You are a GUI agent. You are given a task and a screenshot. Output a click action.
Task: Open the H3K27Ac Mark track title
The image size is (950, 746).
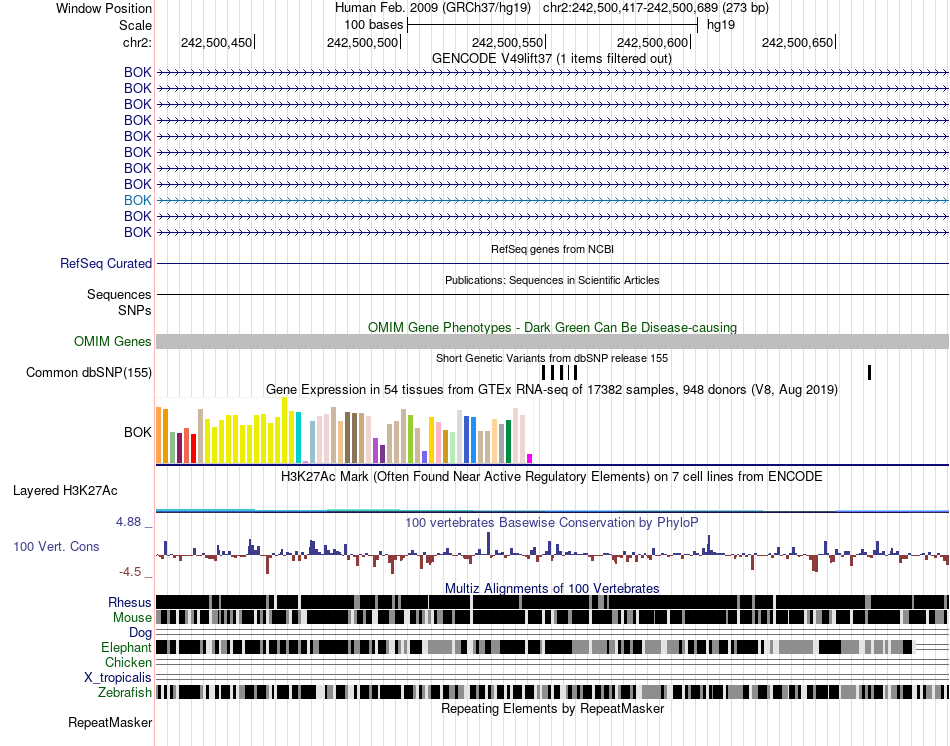[552, 476]
